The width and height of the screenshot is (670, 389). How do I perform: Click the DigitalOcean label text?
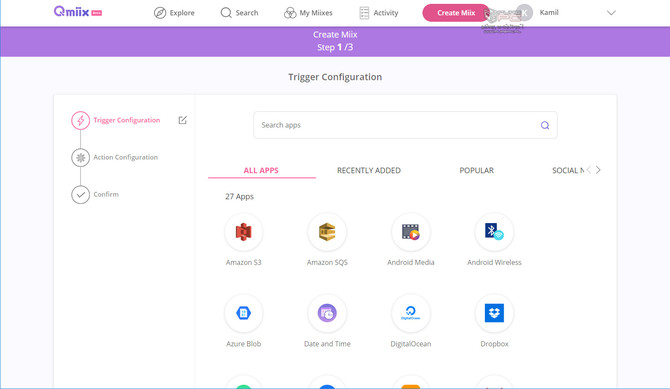[x=411, y=344]
